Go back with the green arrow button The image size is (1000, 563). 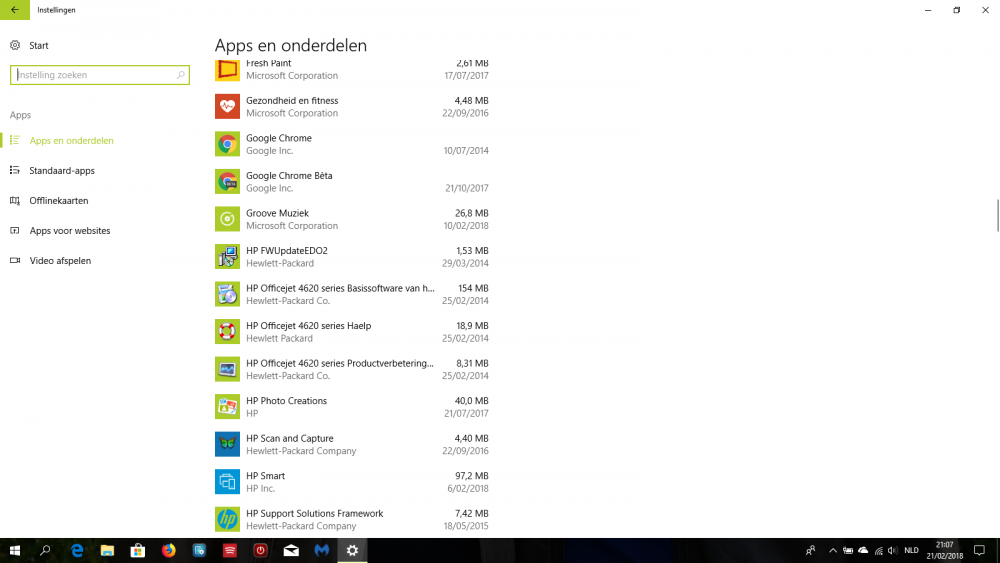pyautogui.click(x=15, y=10)
